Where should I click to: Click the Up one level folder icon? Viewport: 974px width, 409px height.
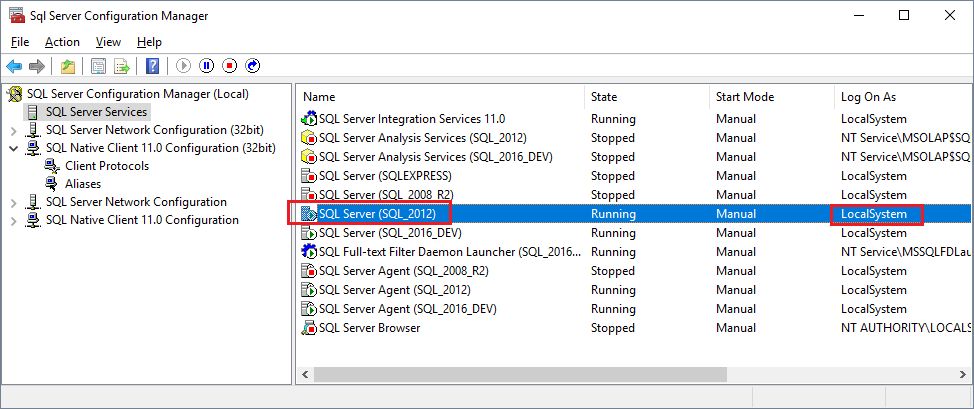[x=68, y=66]
